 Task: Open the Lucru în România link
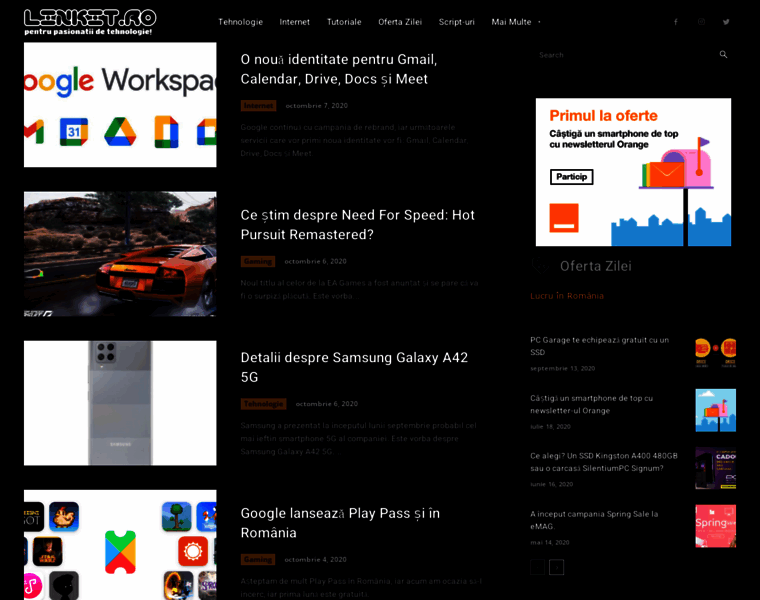coord(567,296)
